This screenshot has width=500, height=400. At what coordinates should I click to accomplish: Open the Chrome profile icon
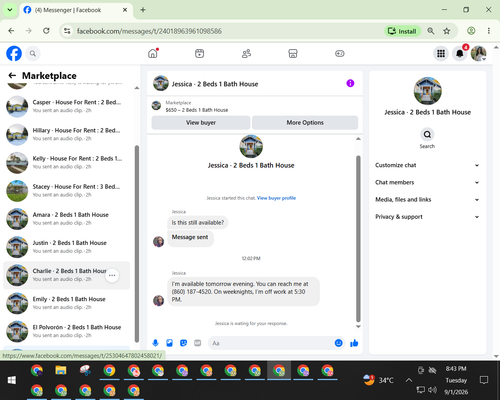[471, 31]
